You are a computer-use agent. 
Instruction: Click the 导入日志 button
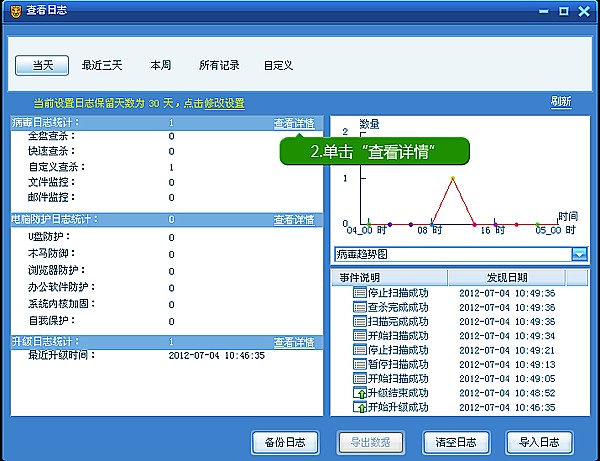[x=539, y=442]
